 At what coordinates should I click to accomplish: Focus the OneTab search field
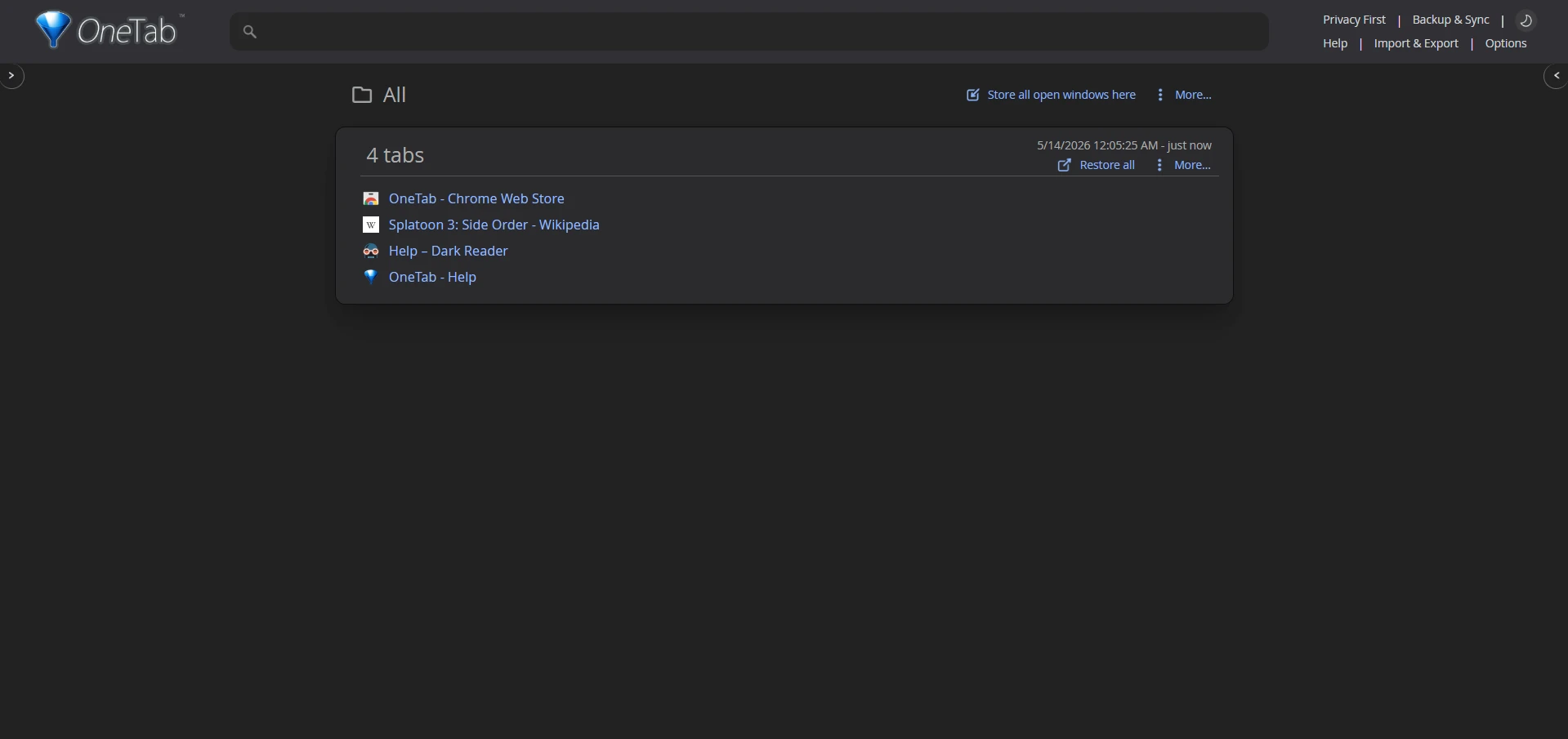pyautogui.click(x=749, y=32)
